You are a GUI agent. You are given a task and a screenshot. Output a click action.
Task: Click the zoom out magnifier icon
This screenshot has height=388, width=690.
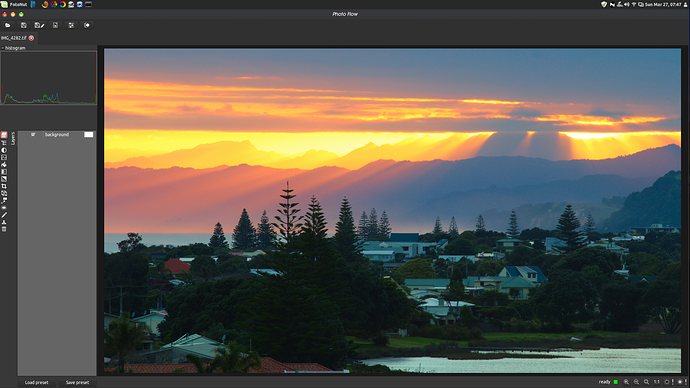click(636, 382)
